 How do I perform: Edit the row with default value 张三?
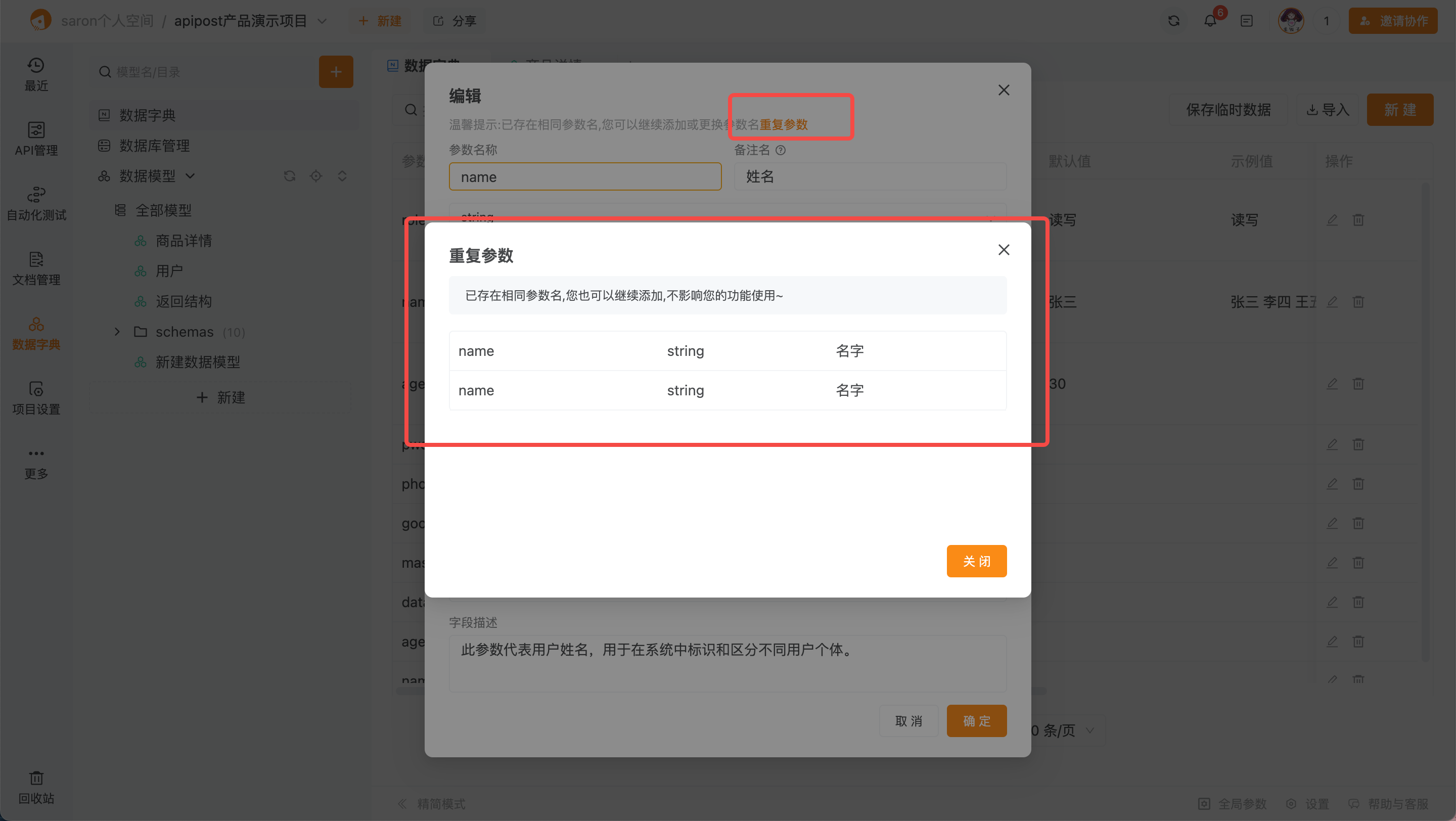click(x=1332, y=302)
